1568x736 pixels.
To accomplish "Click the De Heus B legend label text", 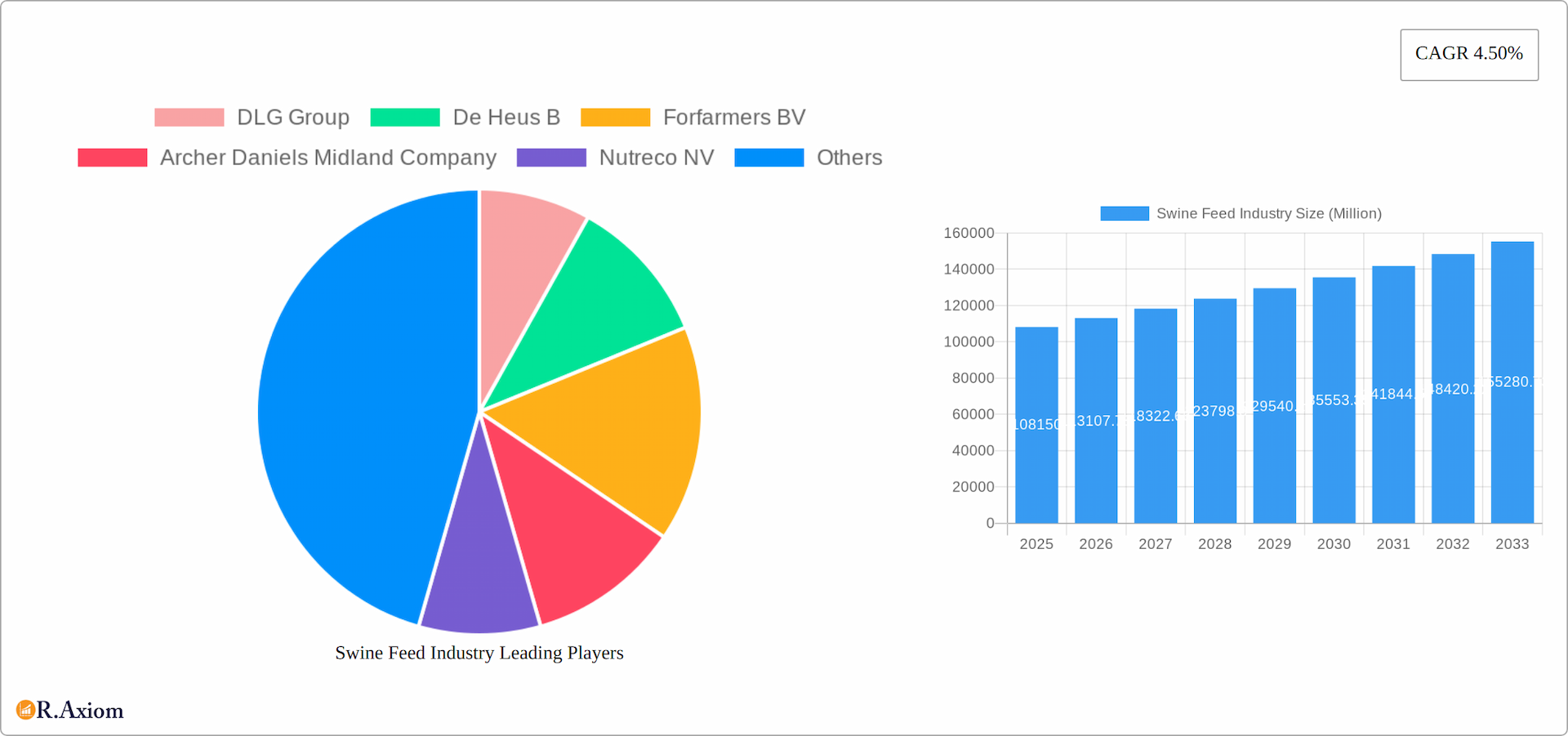I will coord(506,117).
